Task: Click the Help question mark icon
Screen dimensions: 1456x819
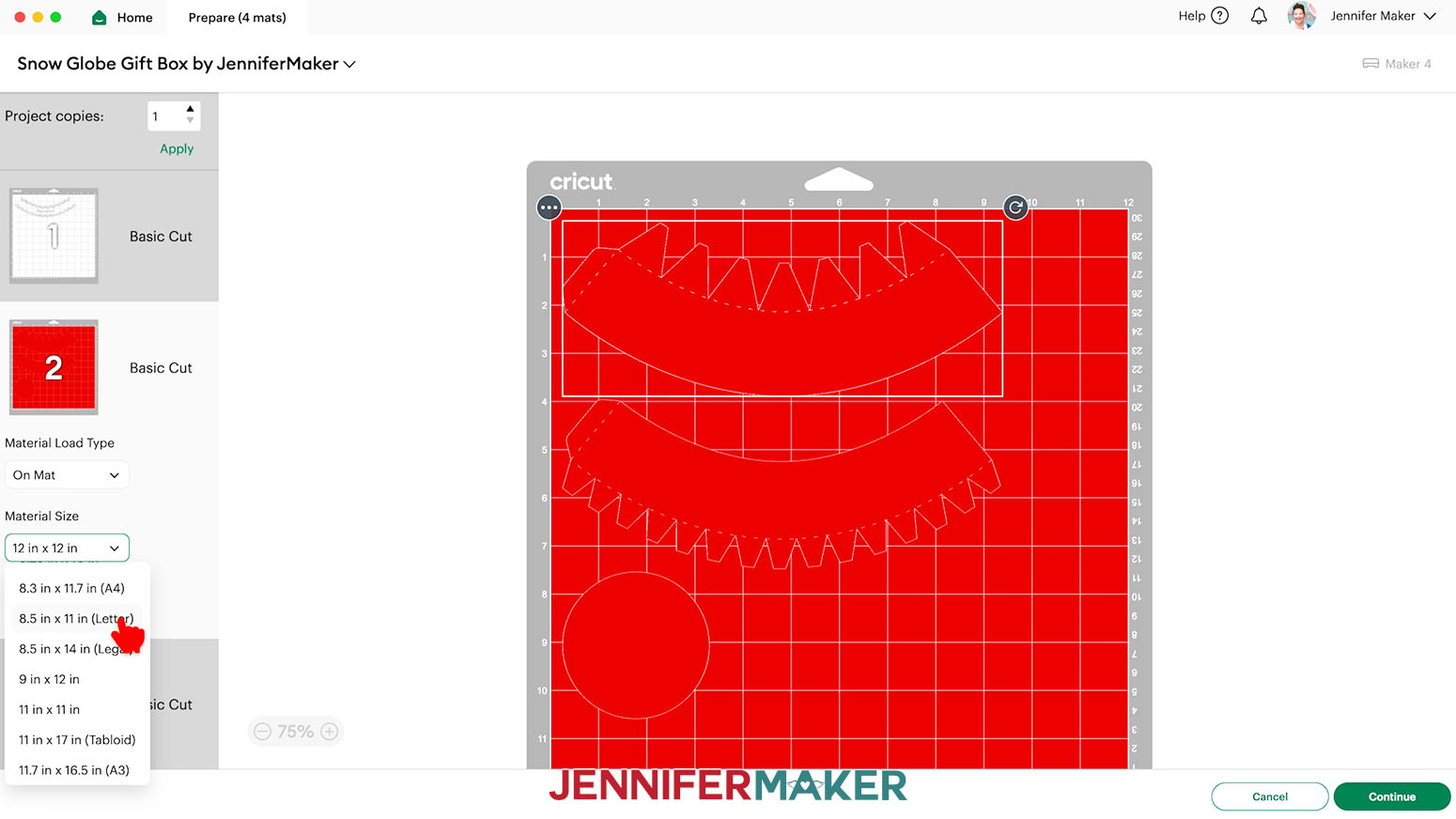Action: 1220,16
